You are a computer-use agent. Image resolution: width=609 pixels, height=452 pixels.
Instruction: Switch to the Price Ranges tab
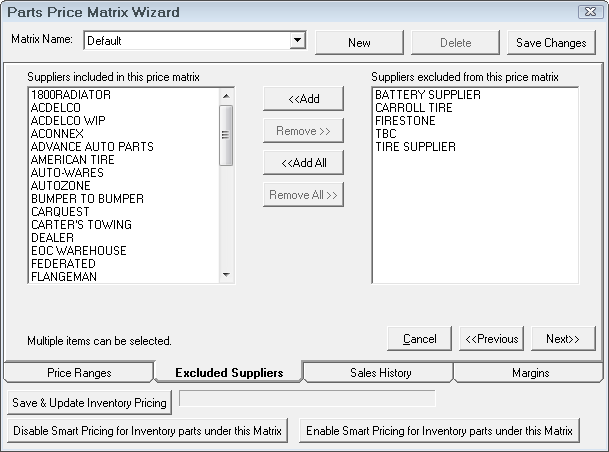[x=78, y=373]
